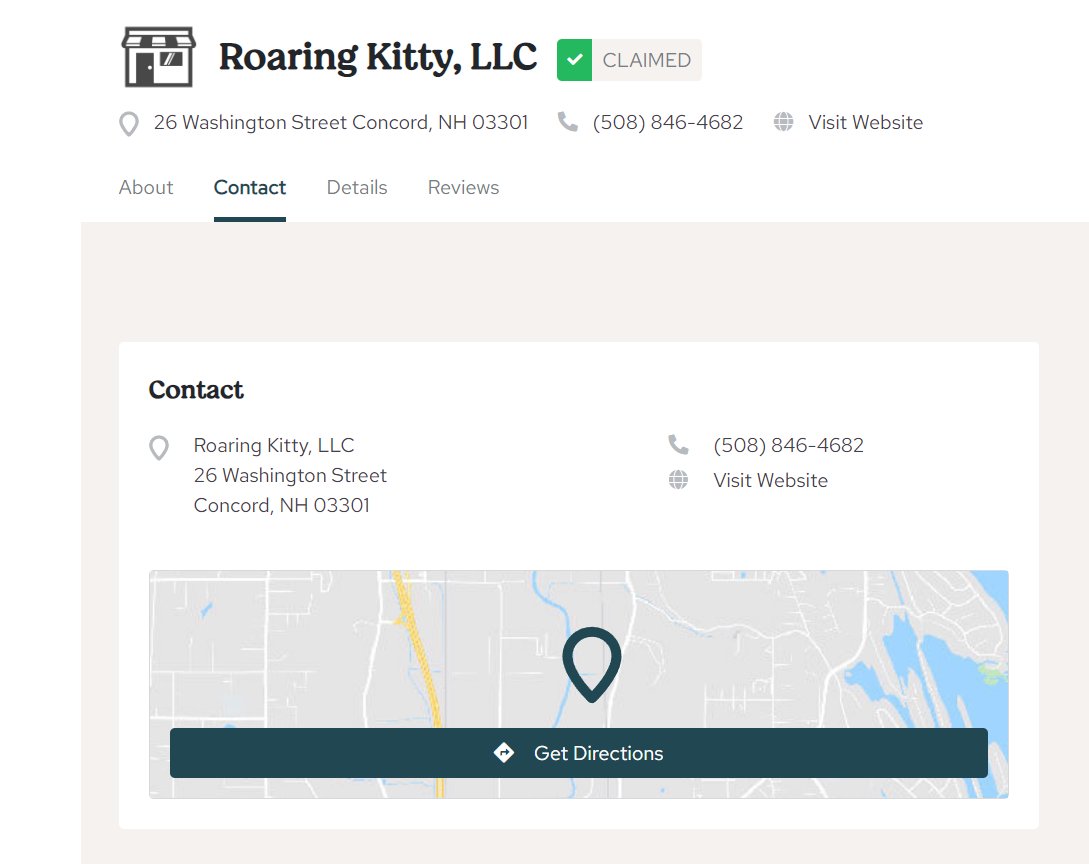The image size is (1089, 864).
Task: Click the phone number in Contact card
Action: point(788,445)
